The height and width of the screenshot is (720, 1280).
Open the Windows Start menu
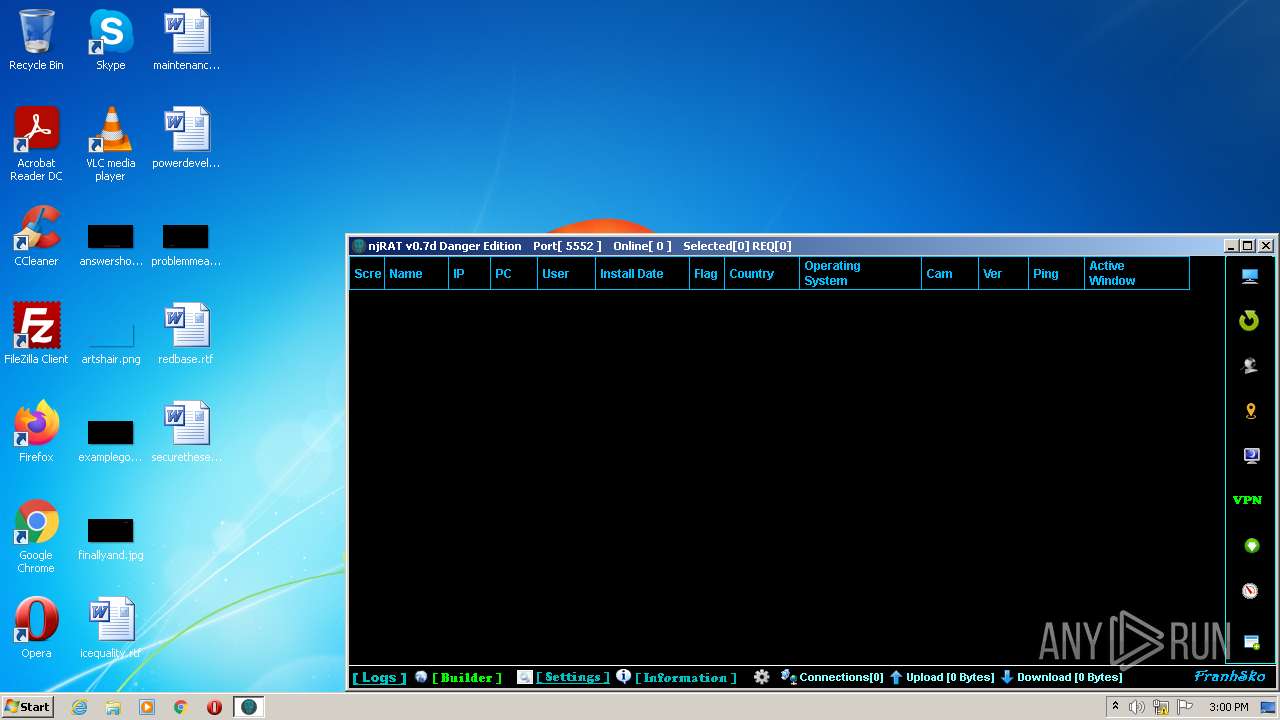27,706
